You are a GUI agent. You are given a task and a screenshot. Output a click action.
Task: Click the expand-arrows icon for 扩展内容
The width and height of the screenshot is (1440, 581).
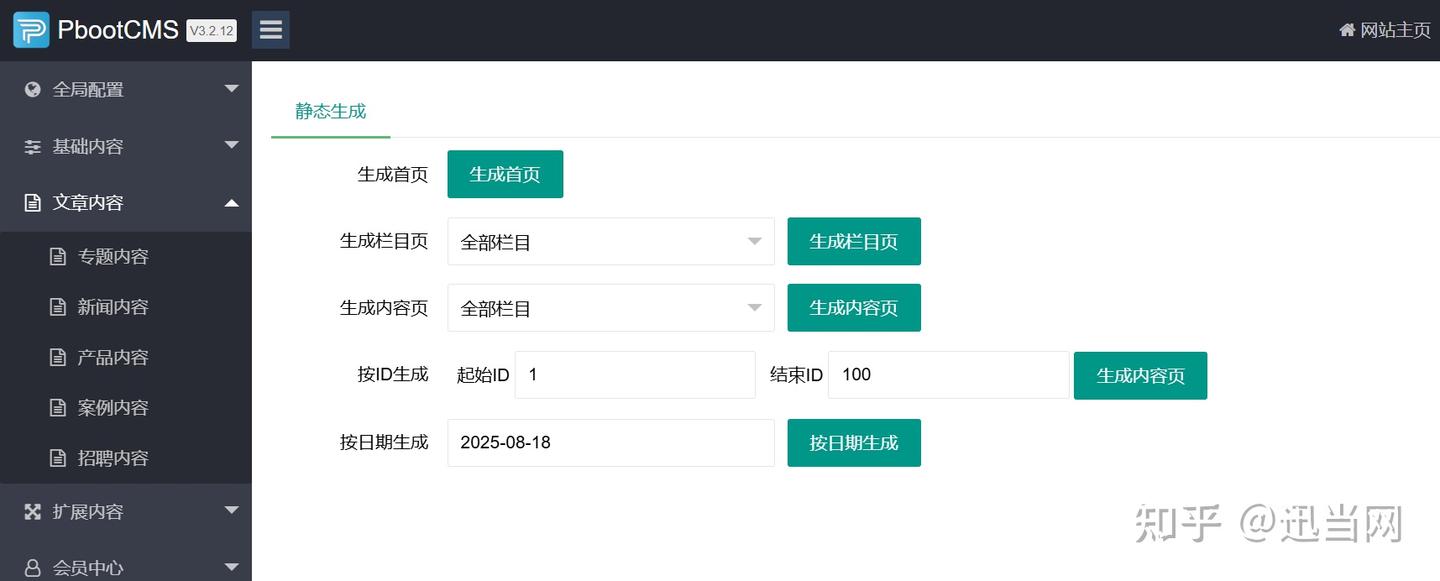coord(33,511)
